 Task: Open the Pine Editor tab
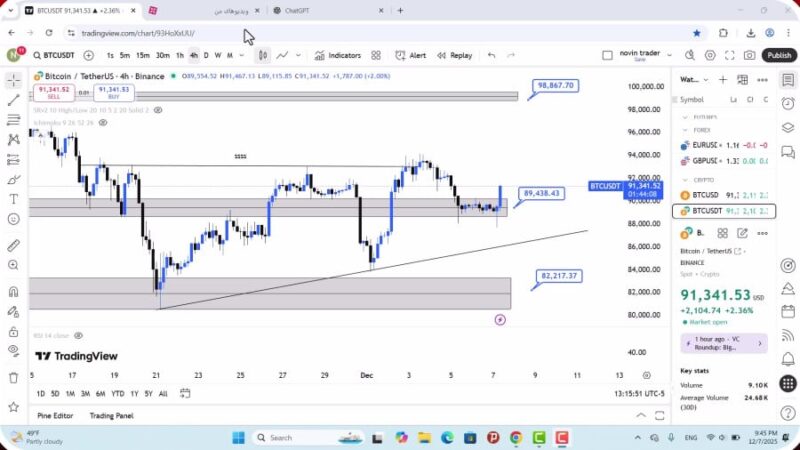coord(57,416)
